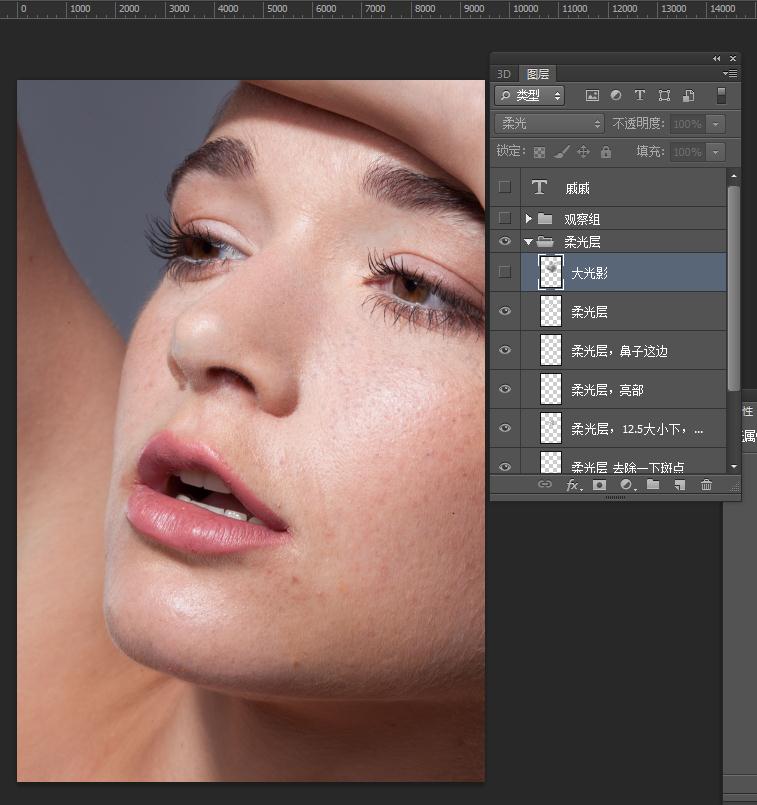Click the lock transparent pixels icon
The height and width of the screenshot is (805, 757).
(x=539, y=152)
